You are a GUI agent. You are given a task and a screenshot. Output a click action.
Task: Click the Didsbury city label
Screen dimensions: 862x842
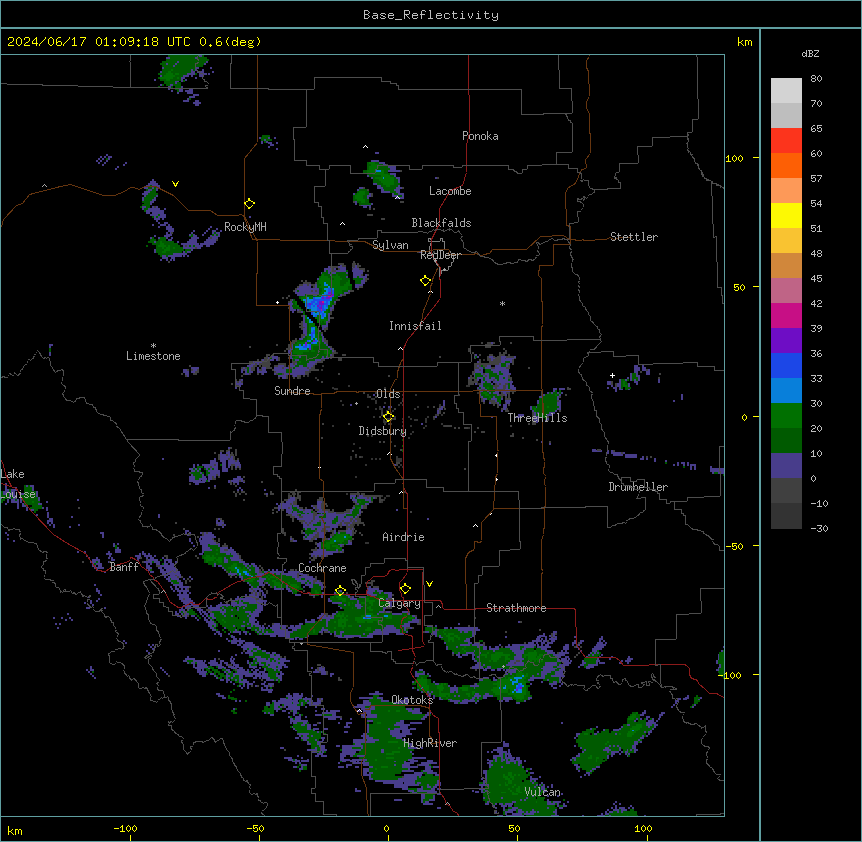coord(383,431)
